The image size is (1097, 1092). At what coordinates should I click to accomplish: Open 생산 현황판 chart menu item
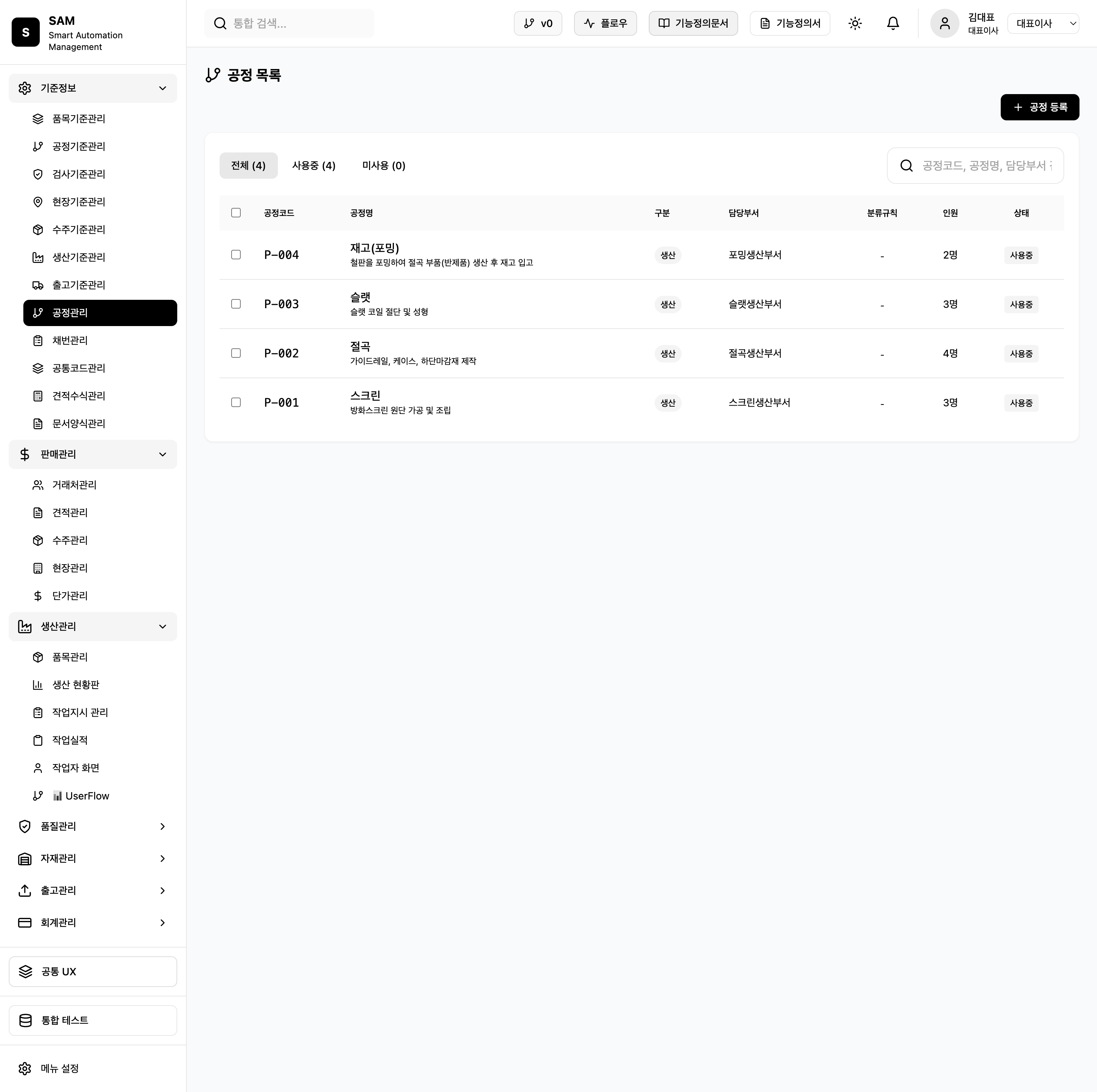point(75,685)
